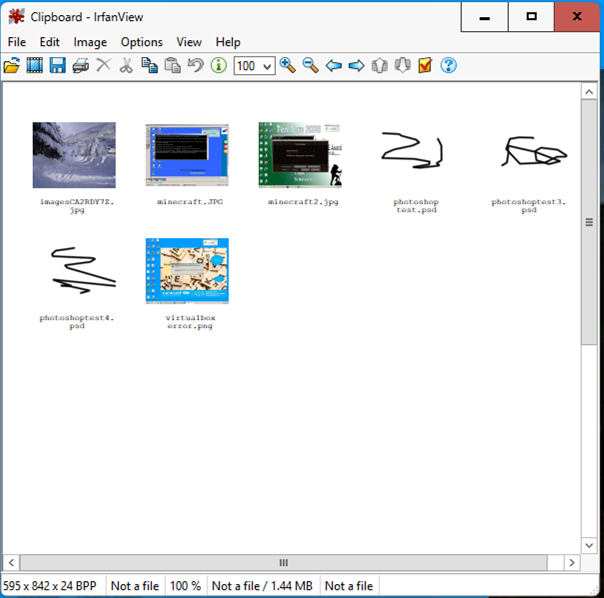Viewport: 604px width, 598px height.
Task: Click the virtualbox error.png thumbnail
Action: (x=187, y=271)
